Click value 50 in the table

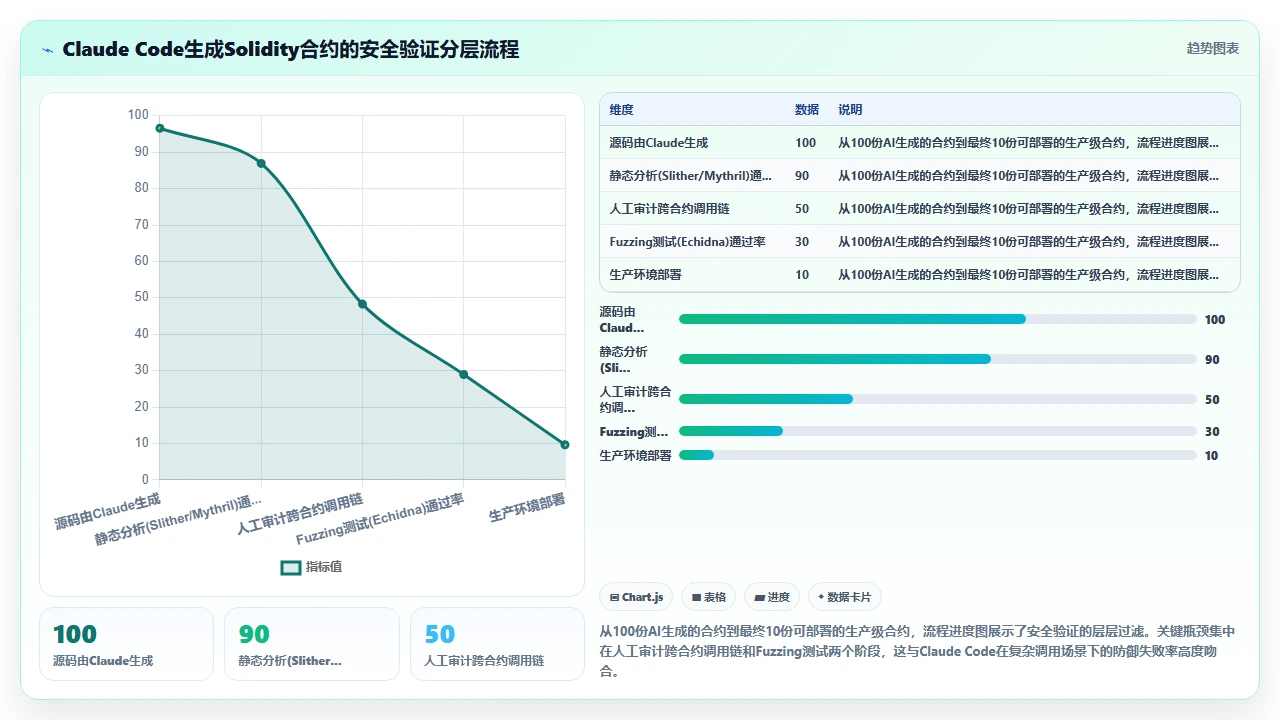[802, 209]
